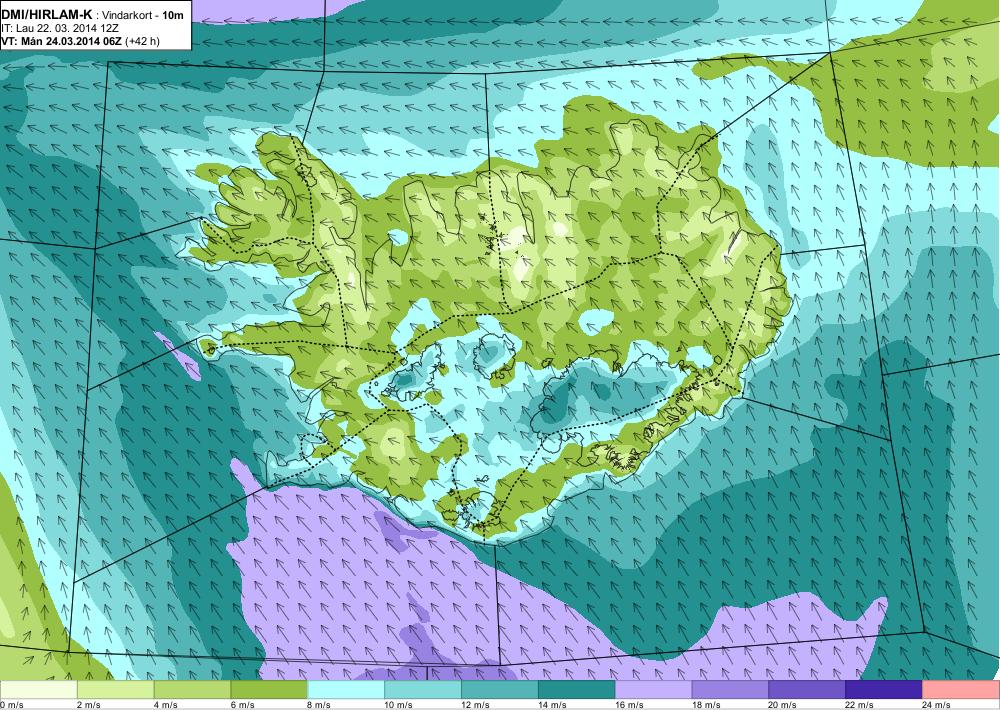Screen dimensions: 1000x710
Task: Click the bright cyan 8–10 m/s legend swatch
Action: pos(346,690)
